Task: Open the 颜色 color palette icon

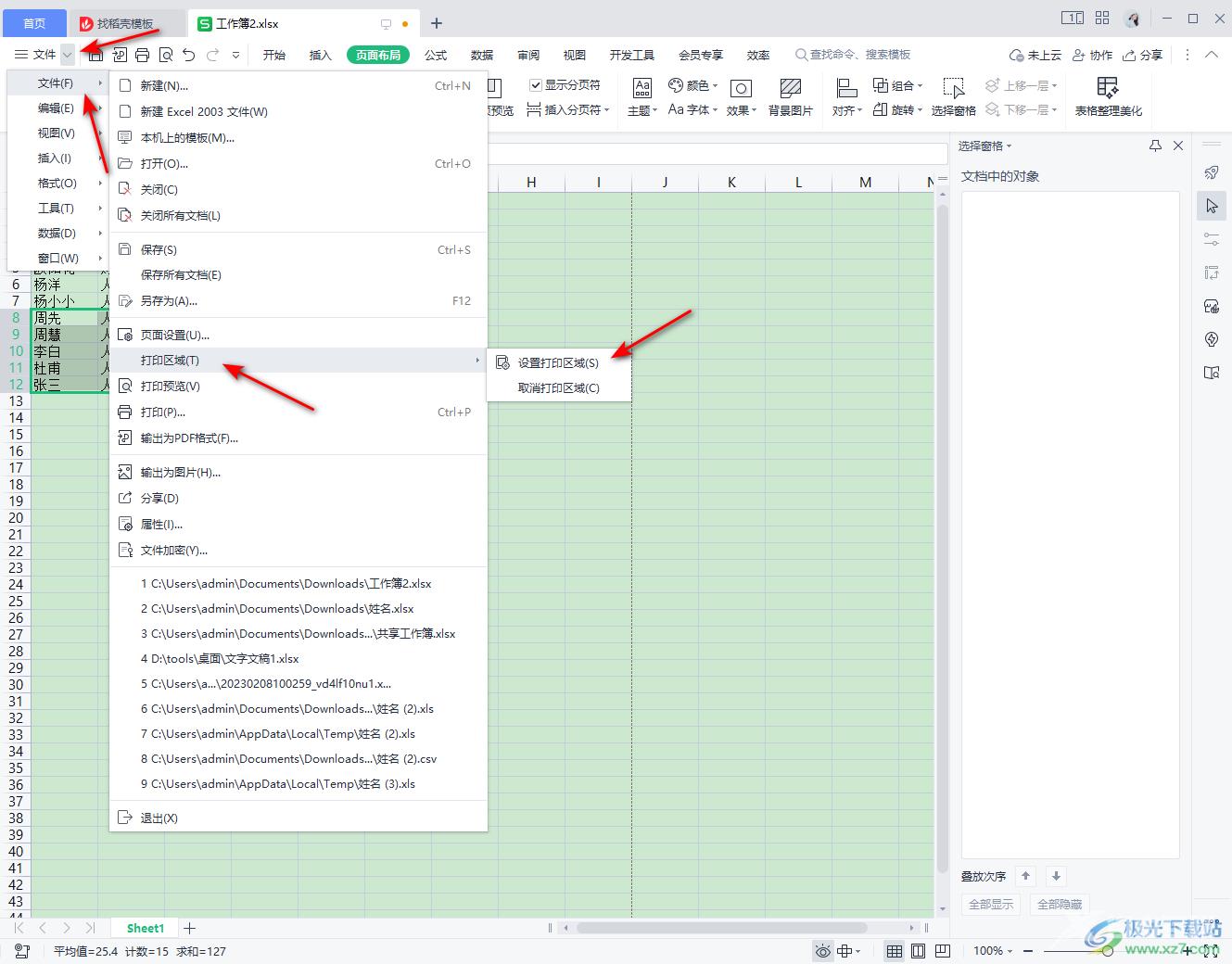Action: pos(676,85)
